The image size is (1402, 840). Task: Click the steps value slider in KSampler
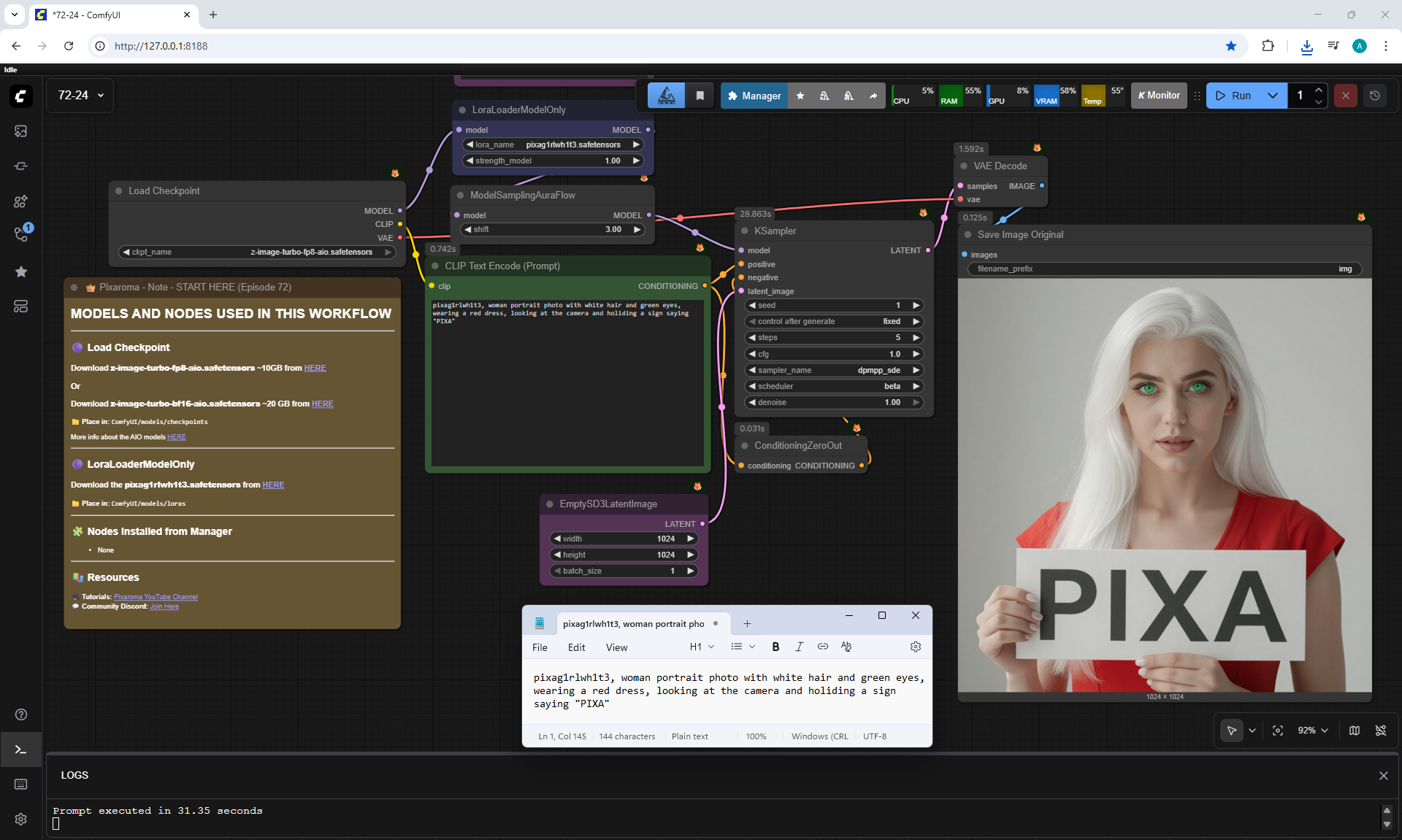(834, 337)
